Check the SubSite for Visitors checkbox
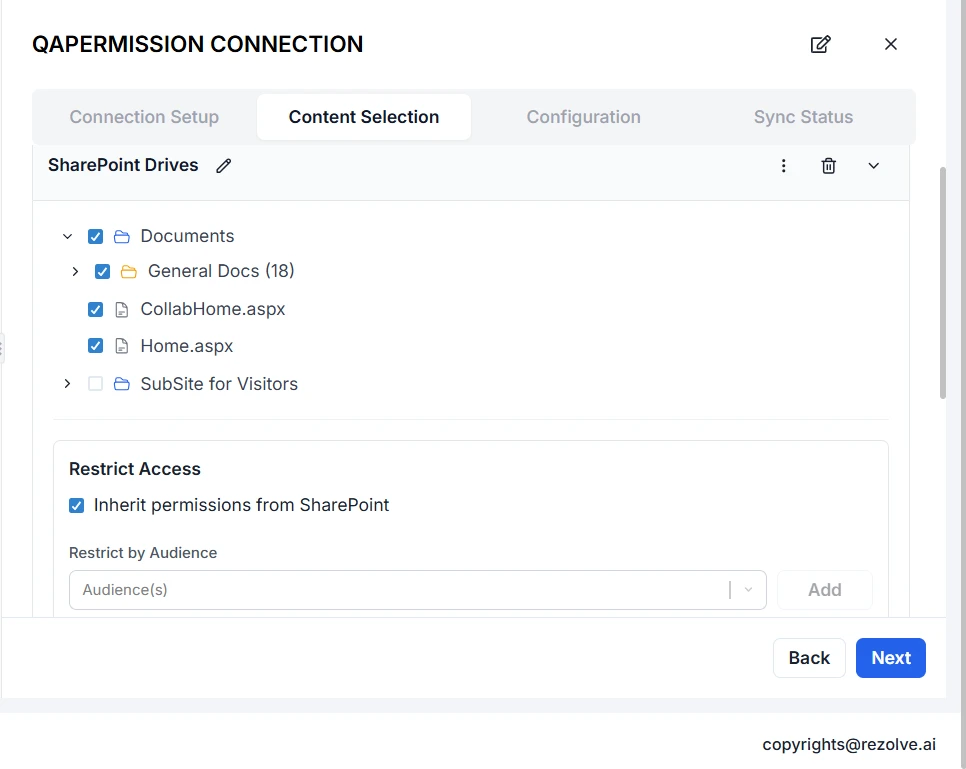 click(96, 384)
